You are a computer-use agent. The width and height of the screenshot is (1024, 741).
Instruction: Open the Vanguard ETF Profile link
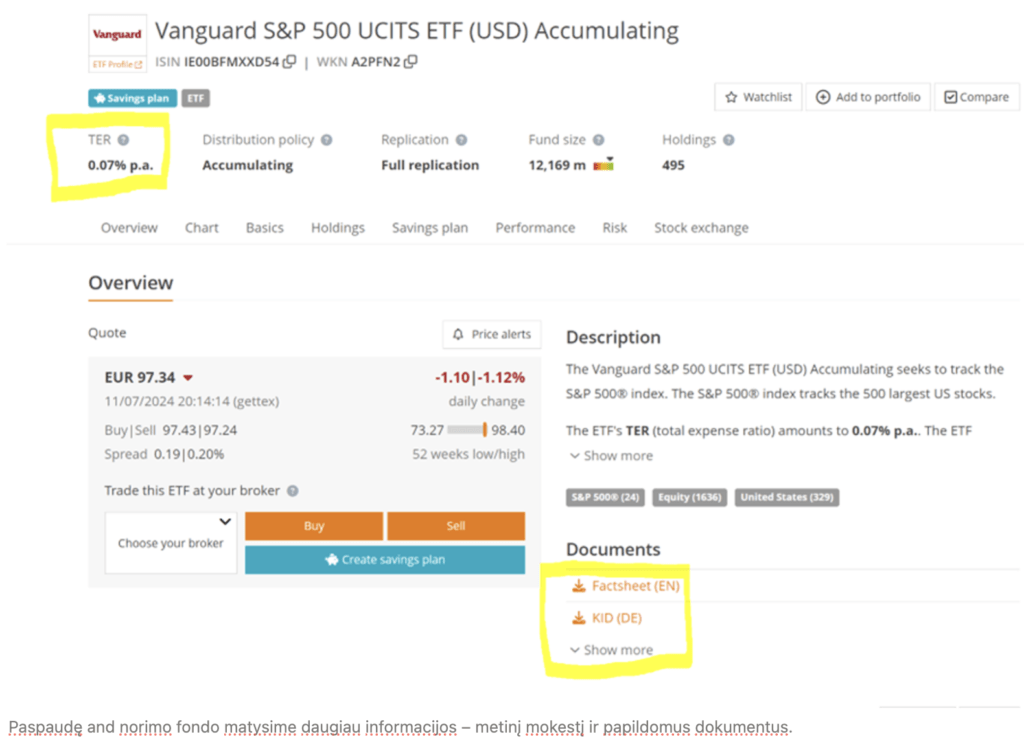[x=118, y=64]
